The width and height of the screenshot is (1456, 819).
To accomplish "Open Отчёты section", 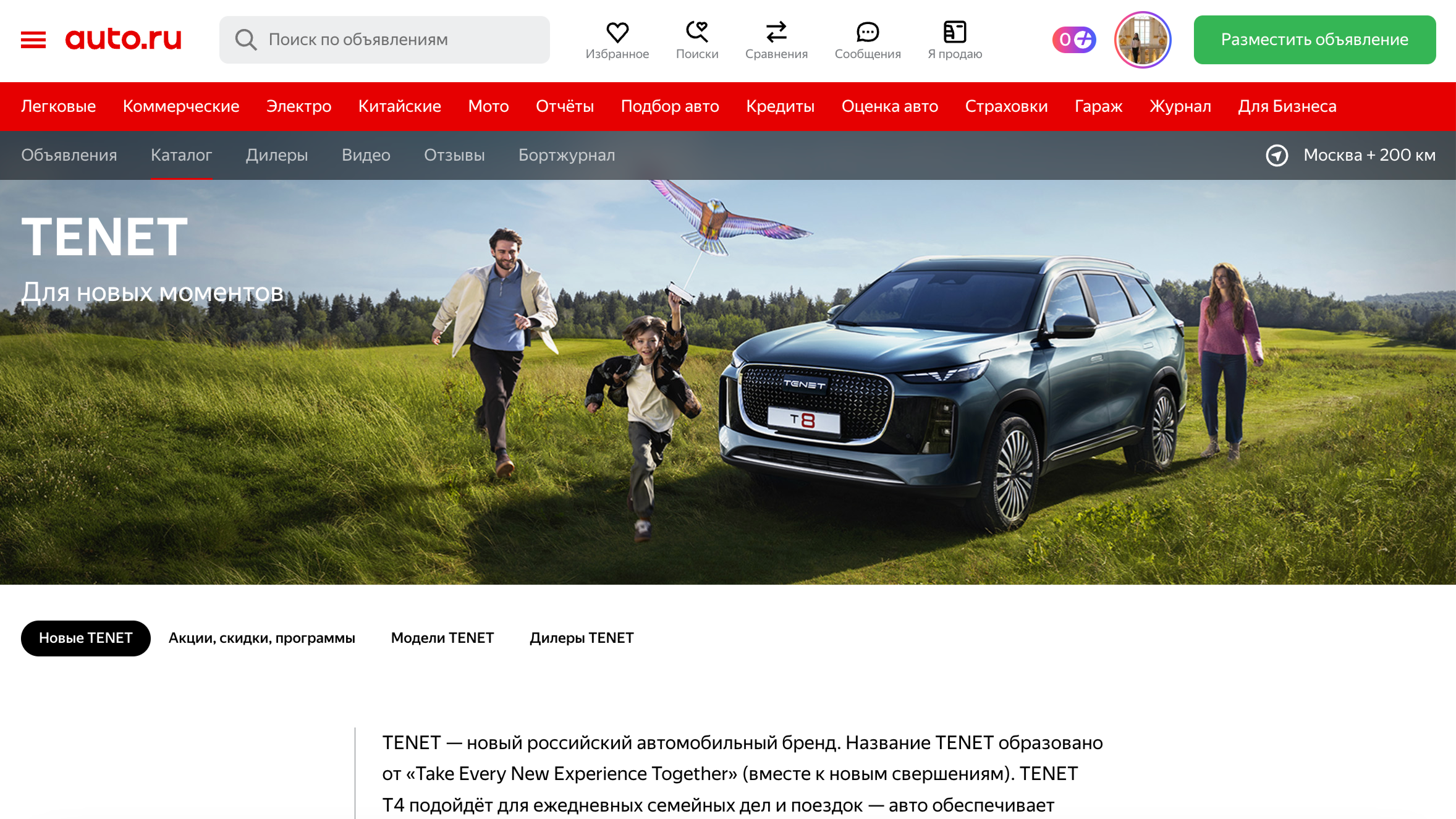I will pos(565,106).
